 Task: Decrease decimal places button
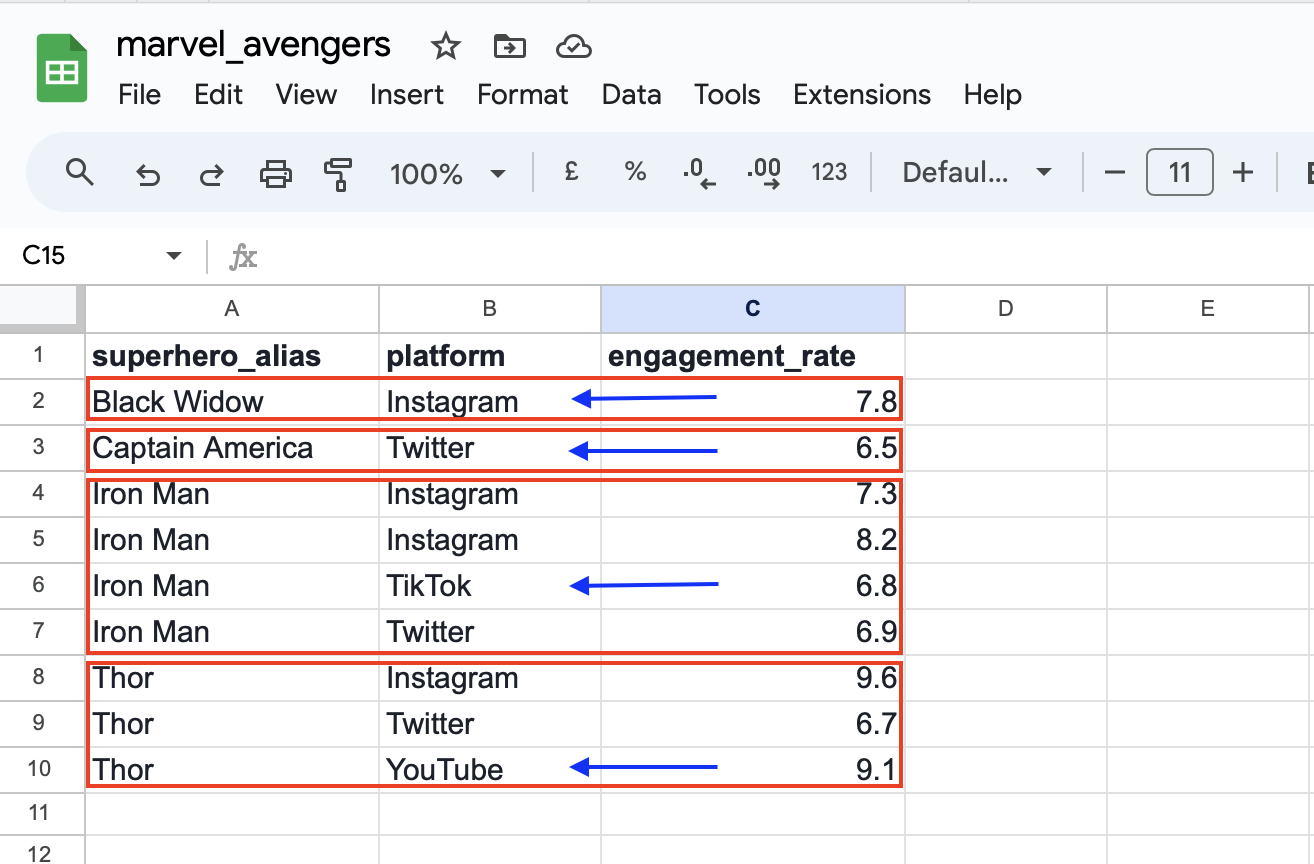click(699, 173)
